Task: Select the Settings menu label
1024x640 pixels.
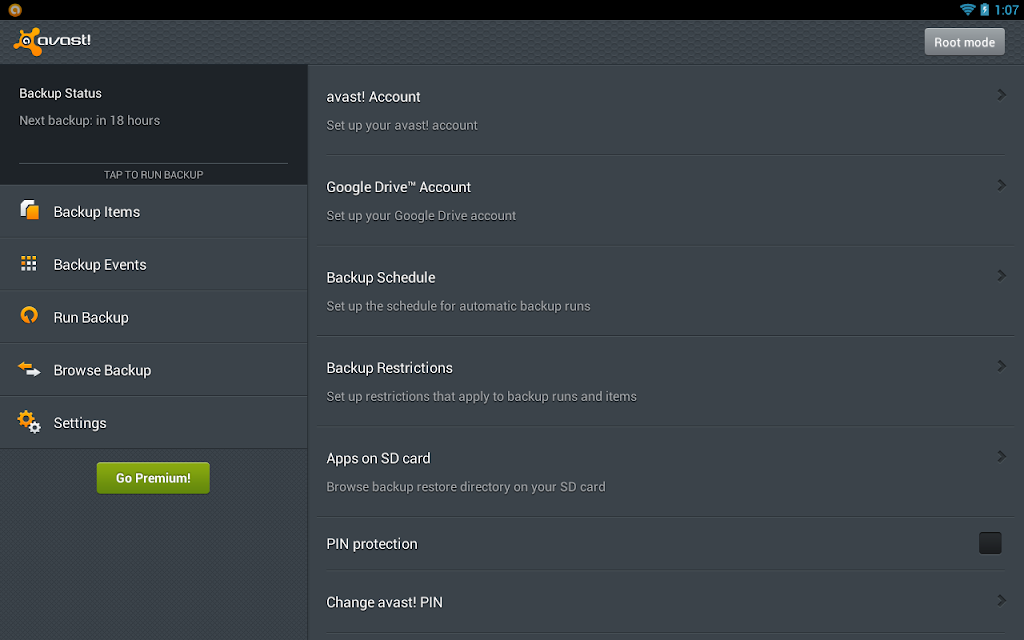Action: pos(80,423)
